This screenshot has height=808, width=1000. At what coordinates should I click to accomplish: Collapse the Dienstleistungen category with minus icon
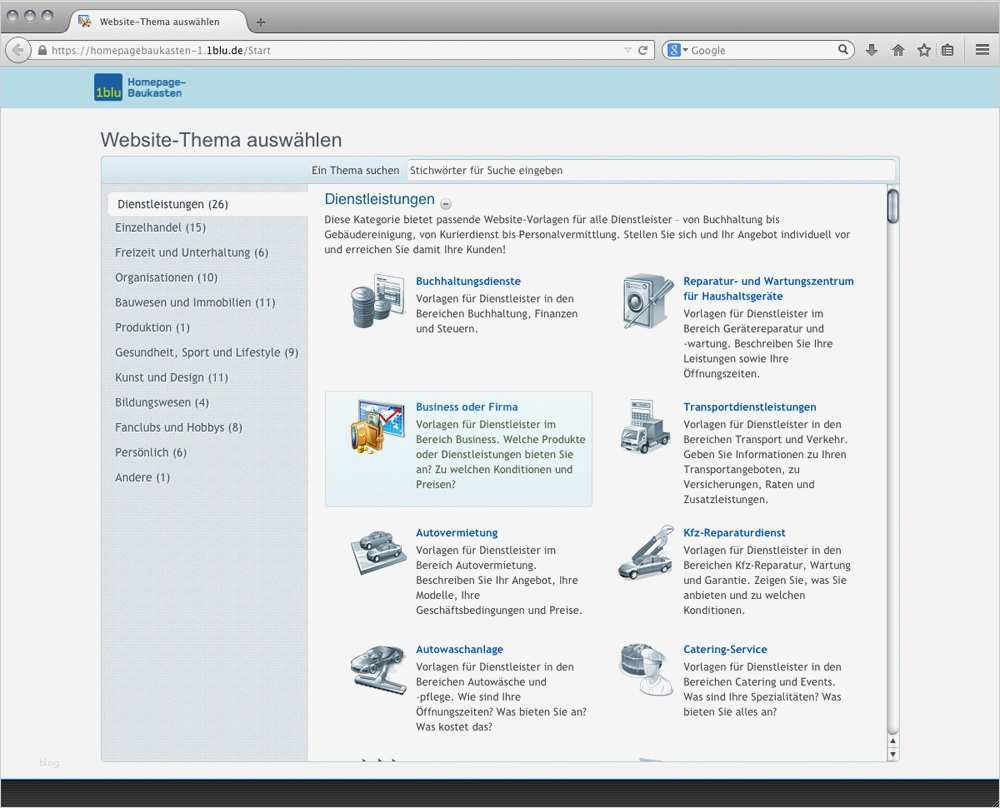click(x=446, y=204)
